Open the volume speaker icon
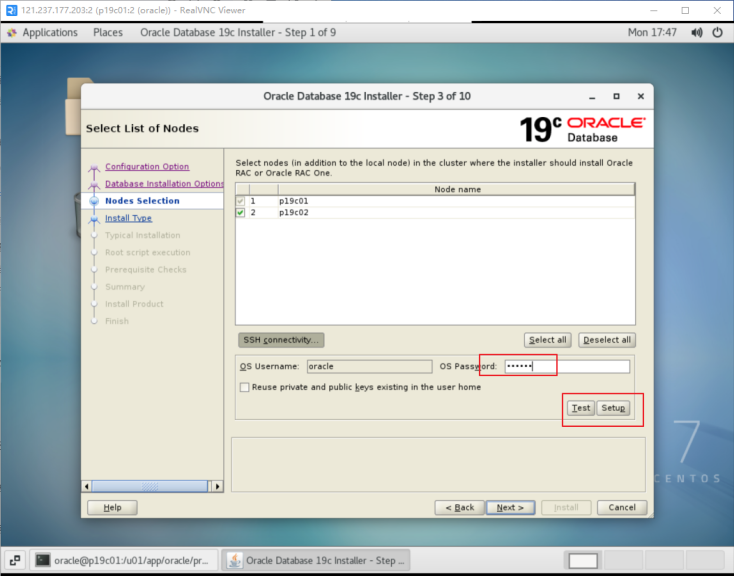Screen dimensions: 734x577 [697, 32]
